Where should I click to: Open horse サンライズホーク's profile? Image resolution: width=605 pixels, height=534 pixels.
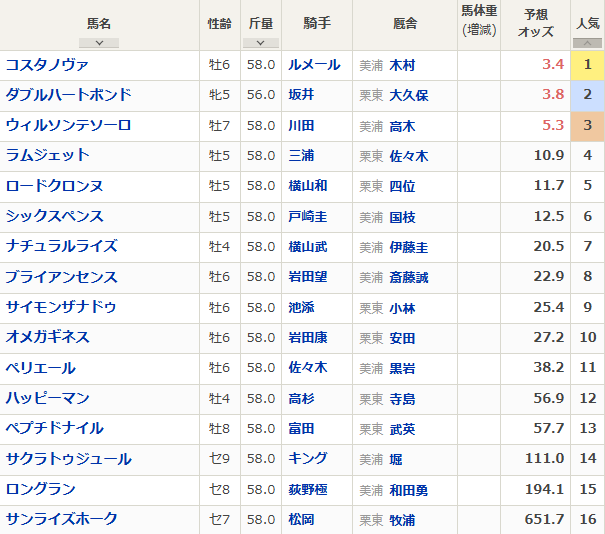pyautogui.click(x=61, y=519)
